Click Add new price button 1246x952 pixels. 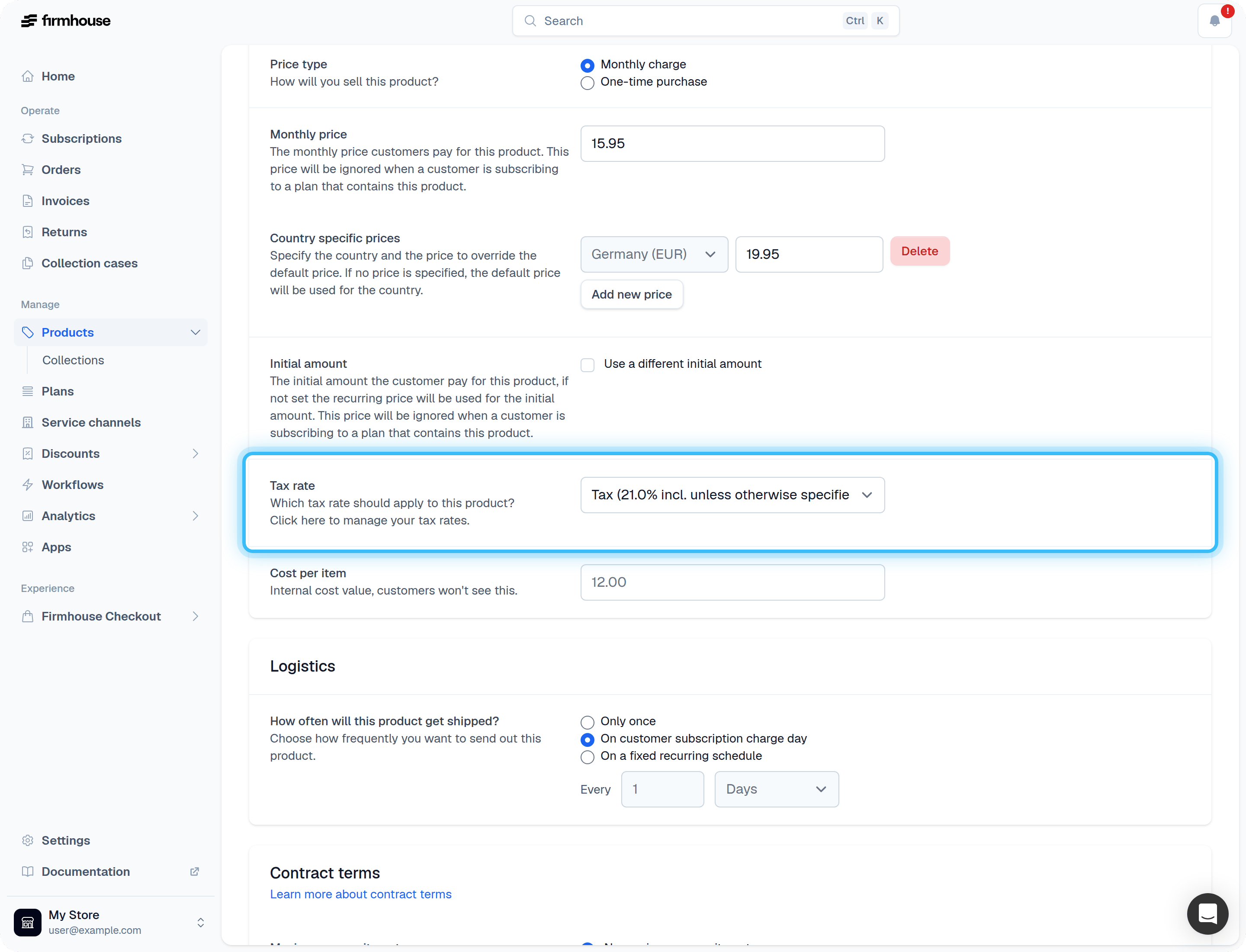(x=631, y=294)
